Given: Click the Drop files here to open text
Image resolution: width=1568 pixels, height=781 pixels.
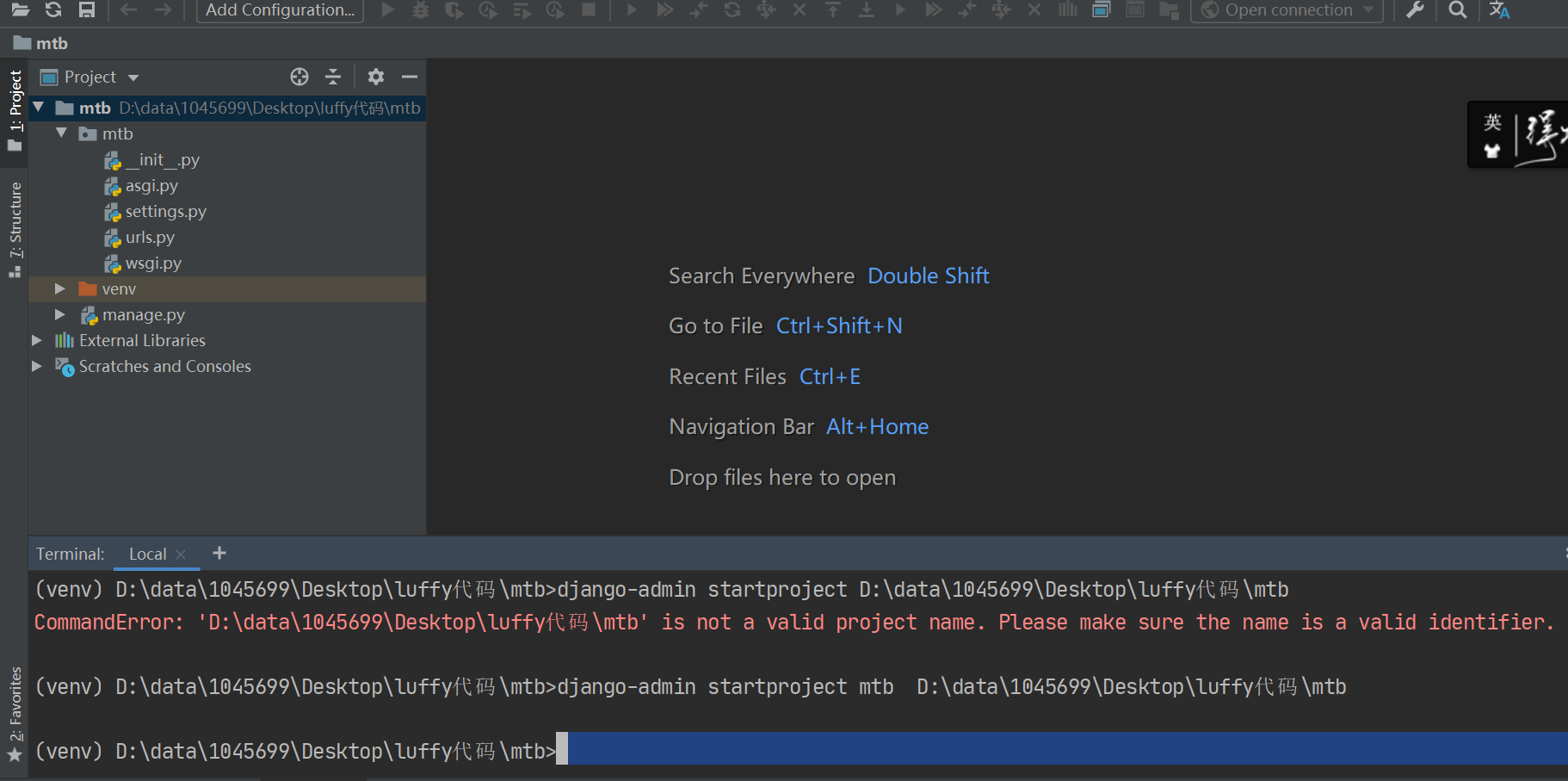Looking at the screenshot, I should [x=782, y=477].
